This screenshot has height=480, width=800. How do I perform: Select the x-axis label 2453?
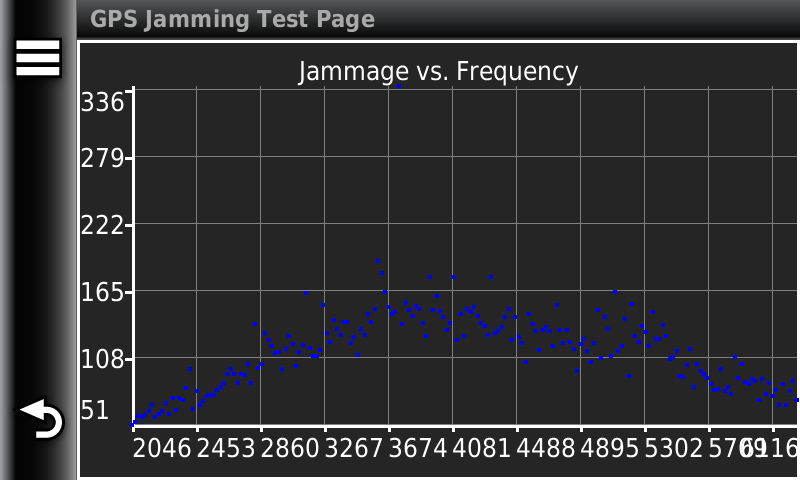226,449
